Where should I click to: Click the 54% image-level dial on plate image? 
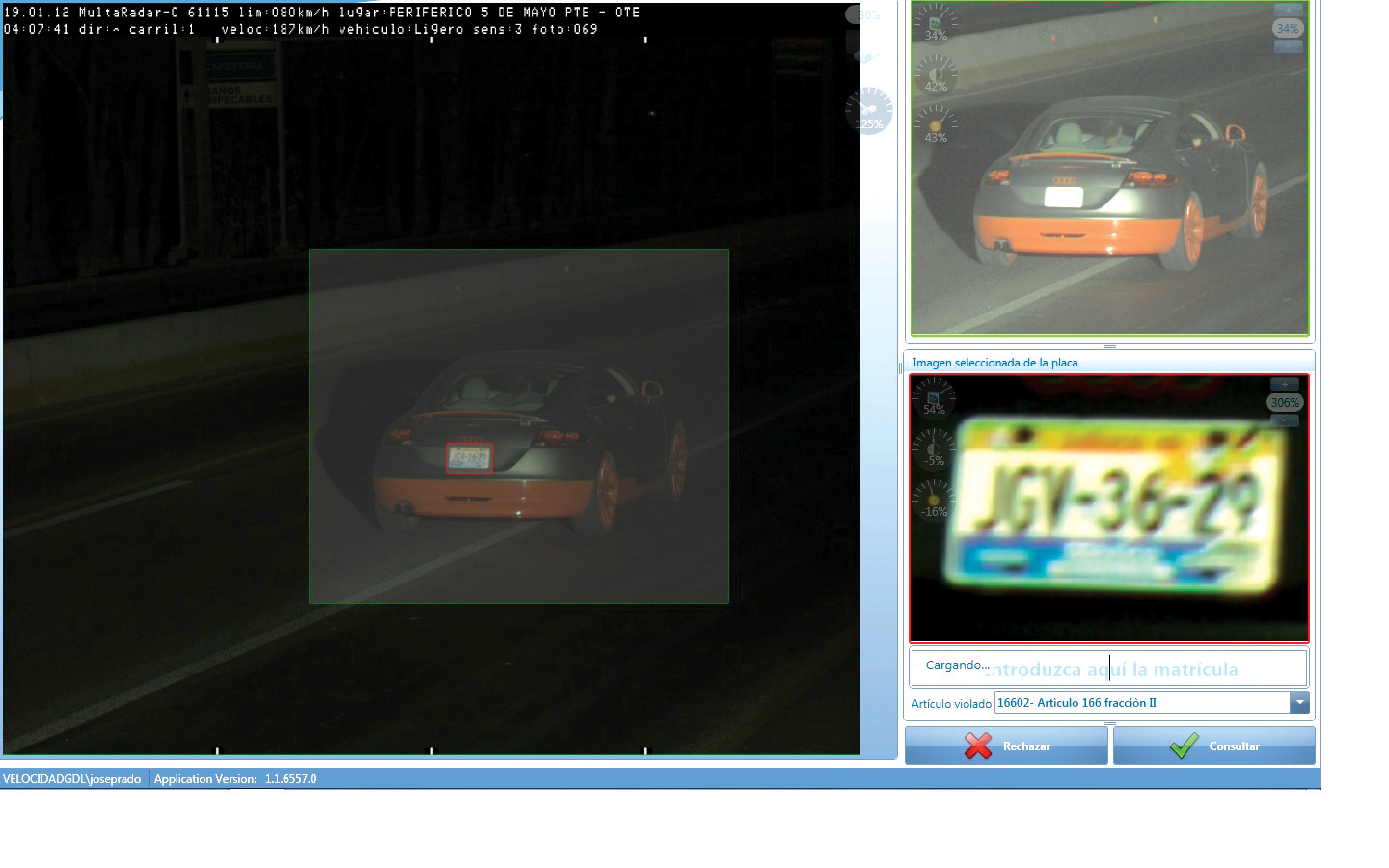934,398
